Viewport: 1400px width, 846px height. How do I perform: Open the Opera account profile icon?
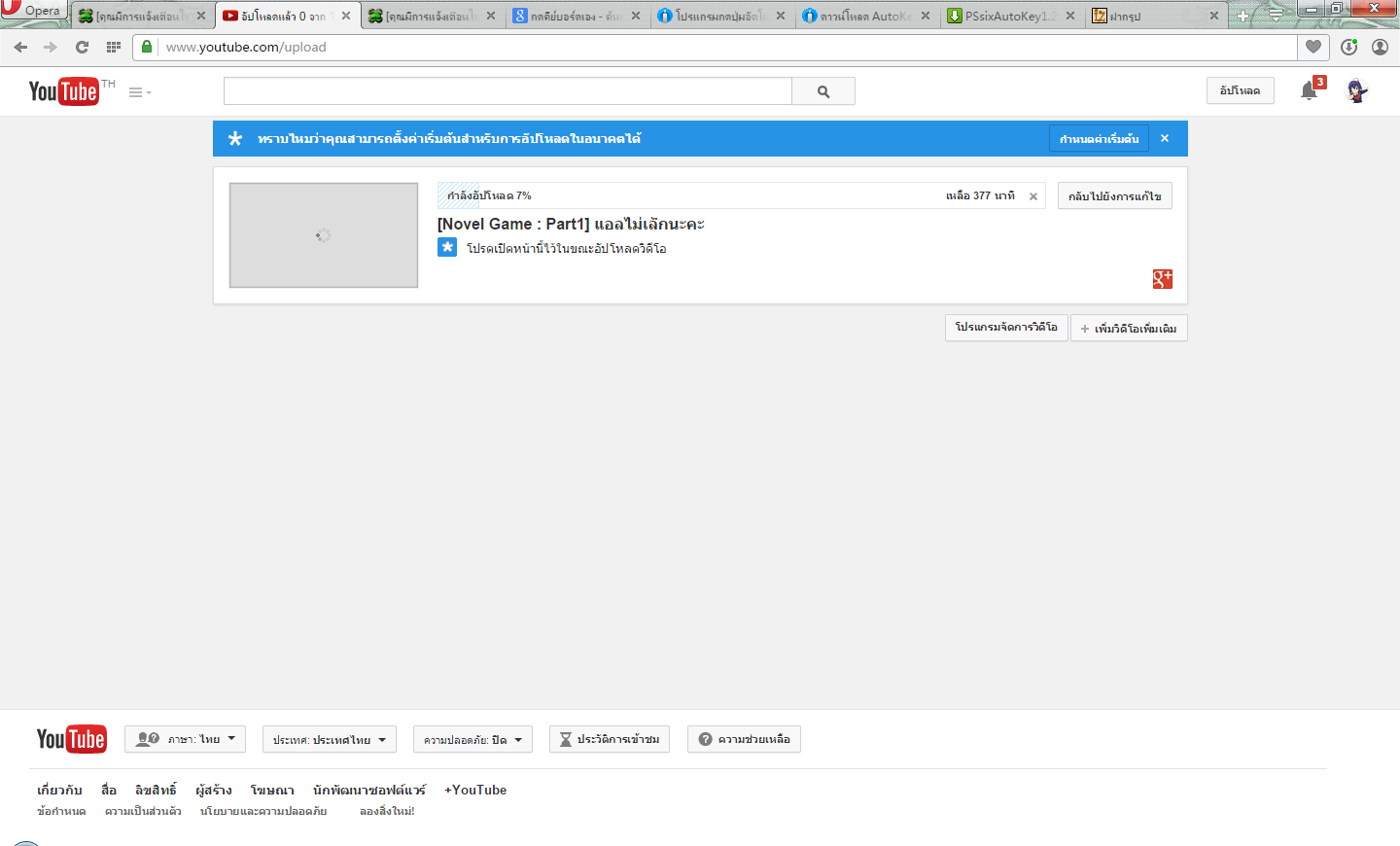(x=1380, y=47)
